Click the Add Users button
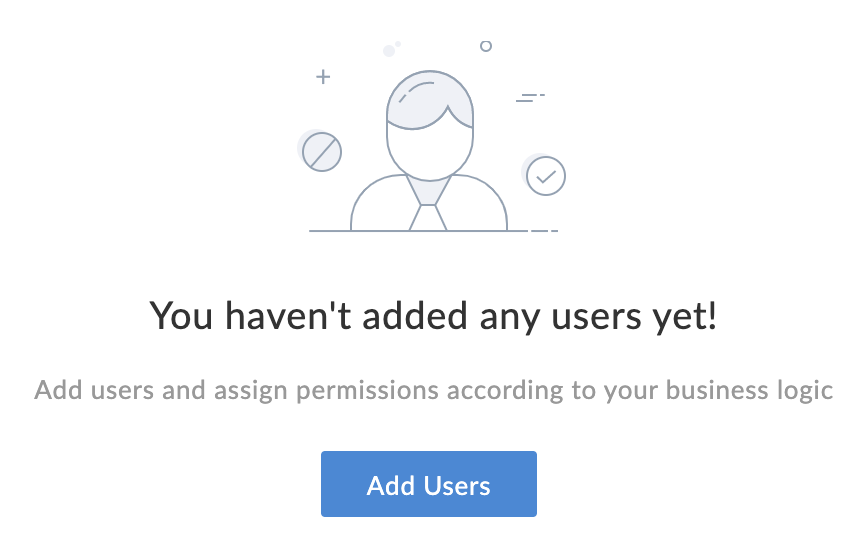The width and height of the screenshot is (853, 548). click(428, 485)
